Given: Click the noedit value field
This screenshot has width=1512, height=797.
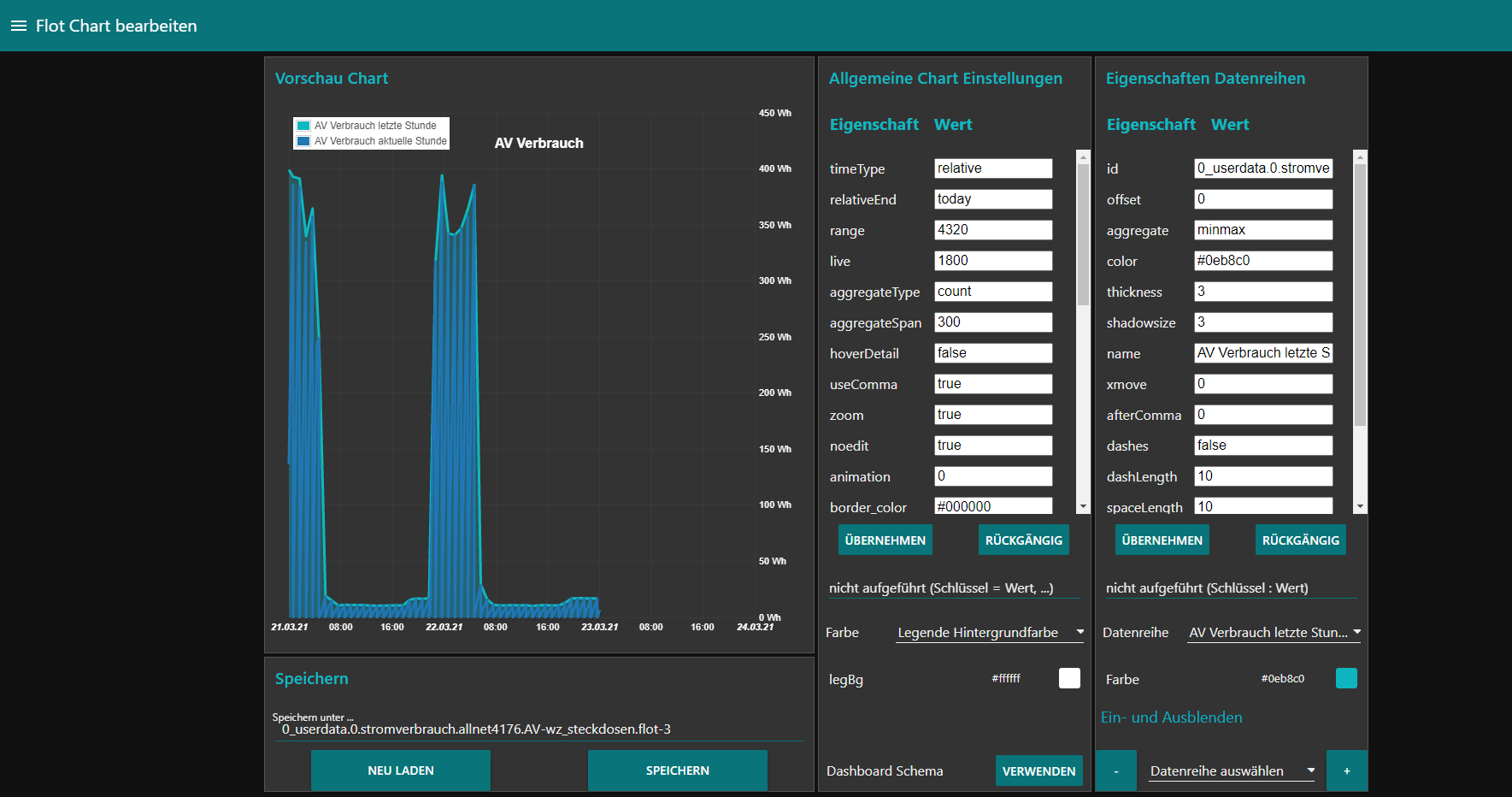Looking at the screenshot, I should click(993, 446).
